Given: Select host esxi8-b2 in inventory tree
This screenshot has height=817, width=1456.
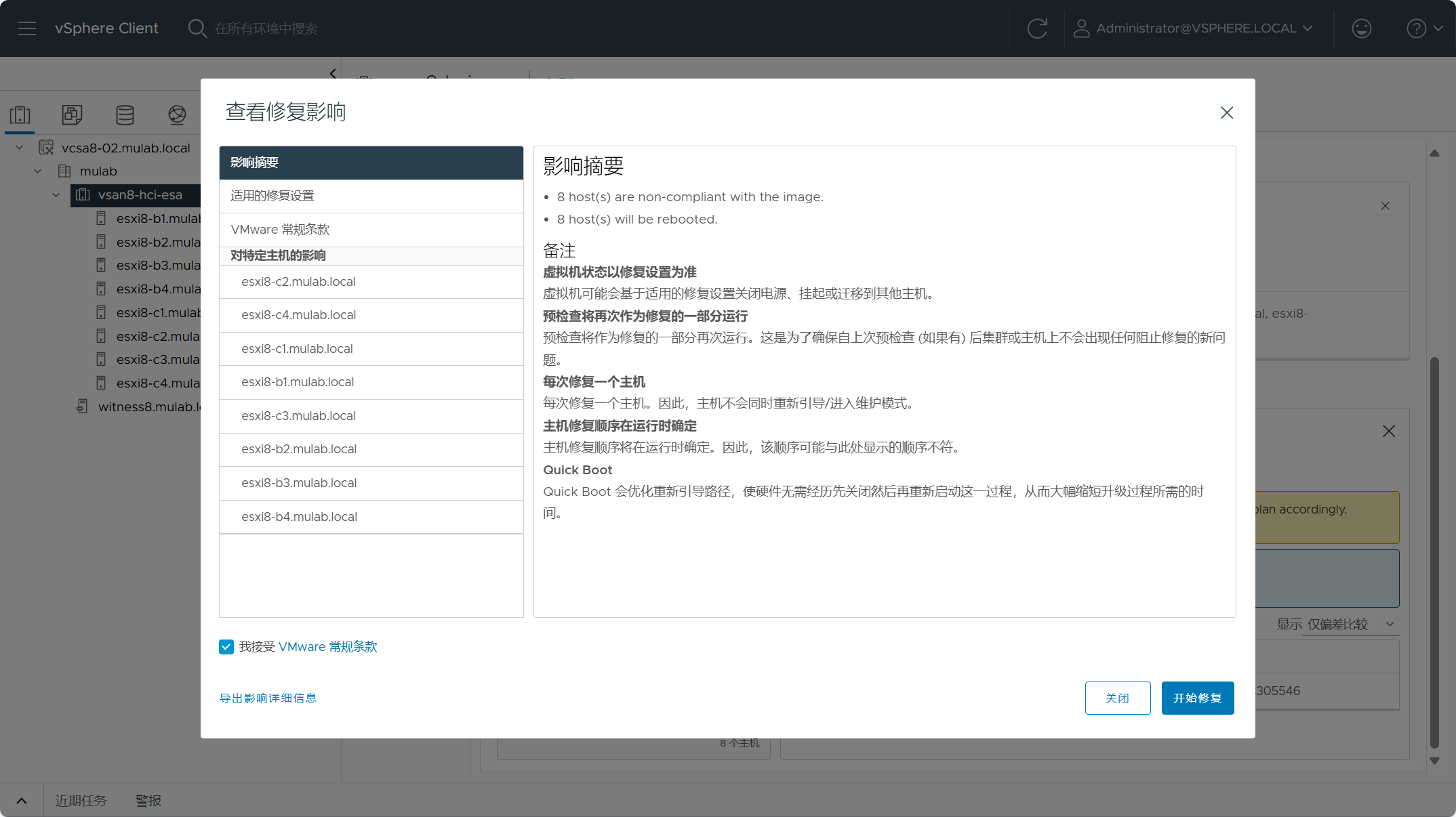Looking at the screenshot, I should [158, 242].
